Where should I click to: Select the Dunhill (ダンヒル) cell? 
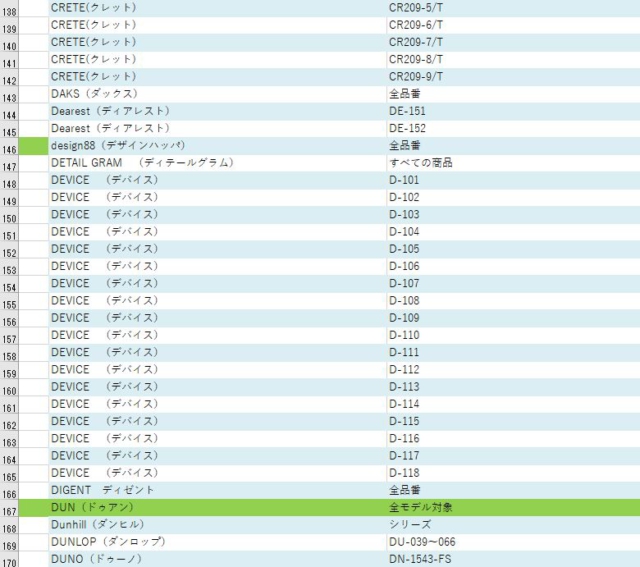click(x=217, y=525)
